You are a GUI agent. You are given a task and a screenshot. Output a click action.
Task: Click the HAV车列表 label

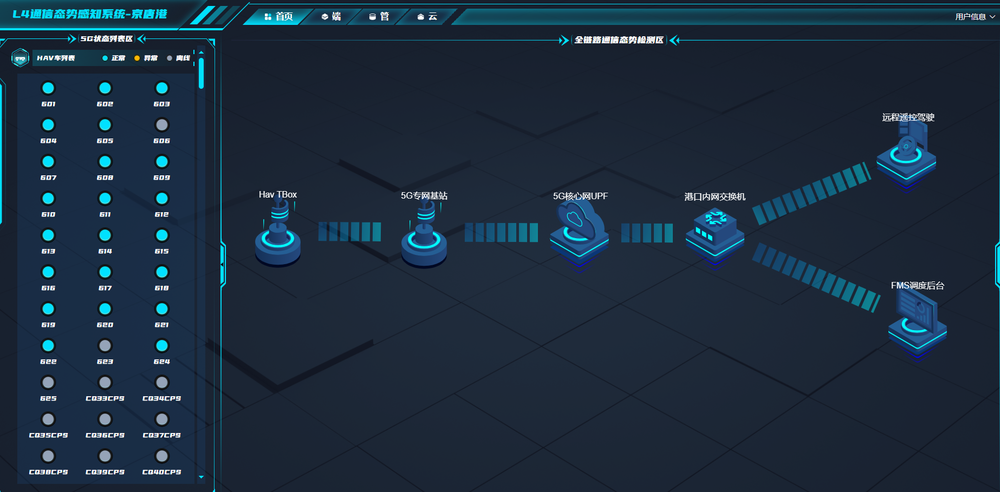coord(56,58)
